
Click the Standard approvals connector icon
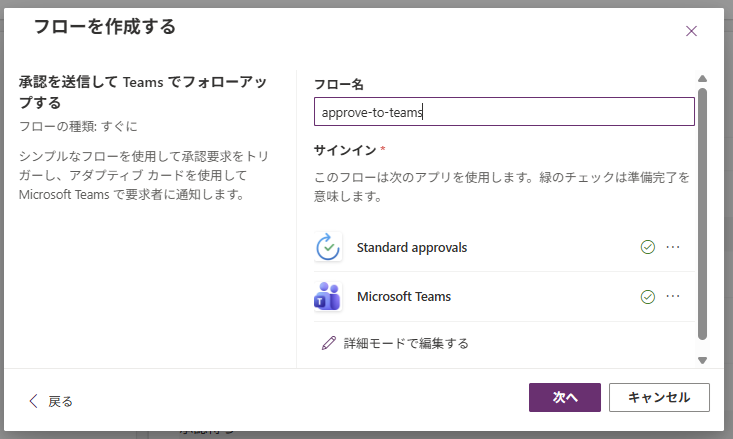328,247
